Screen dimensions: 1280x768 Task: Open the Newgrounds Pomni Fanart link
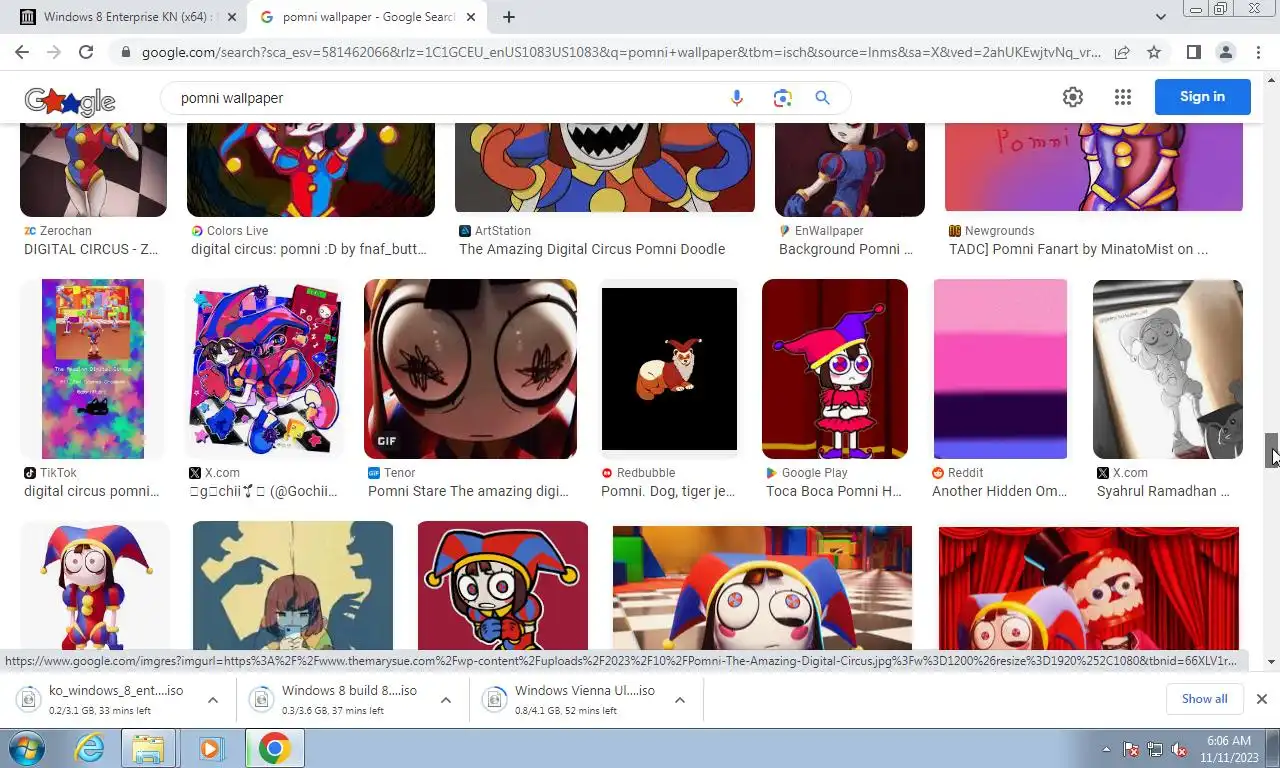1078,249
